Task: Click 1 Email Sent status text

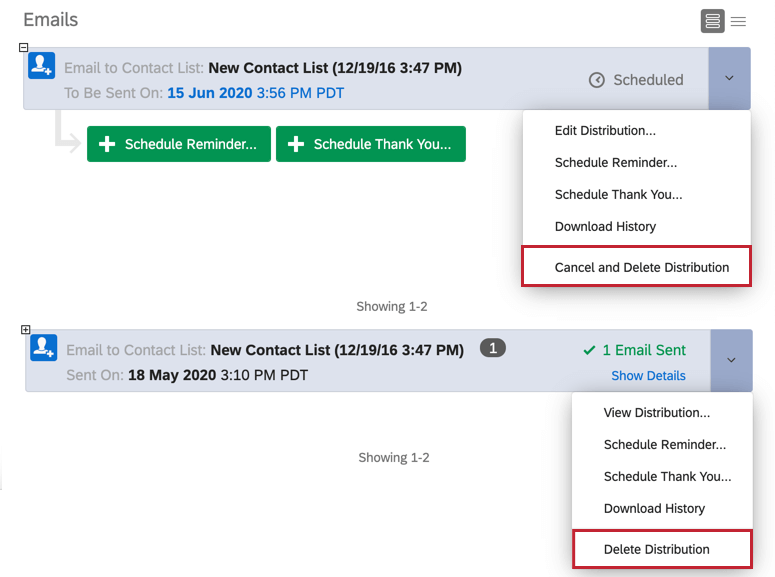Action: (x=644, y=350)
